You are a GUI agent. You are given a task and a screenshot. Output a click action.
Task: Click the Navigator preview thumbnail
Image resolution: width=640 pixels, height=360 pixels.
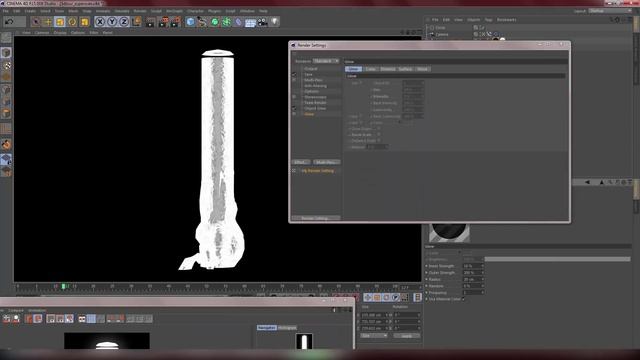click(x=304, y=341)
